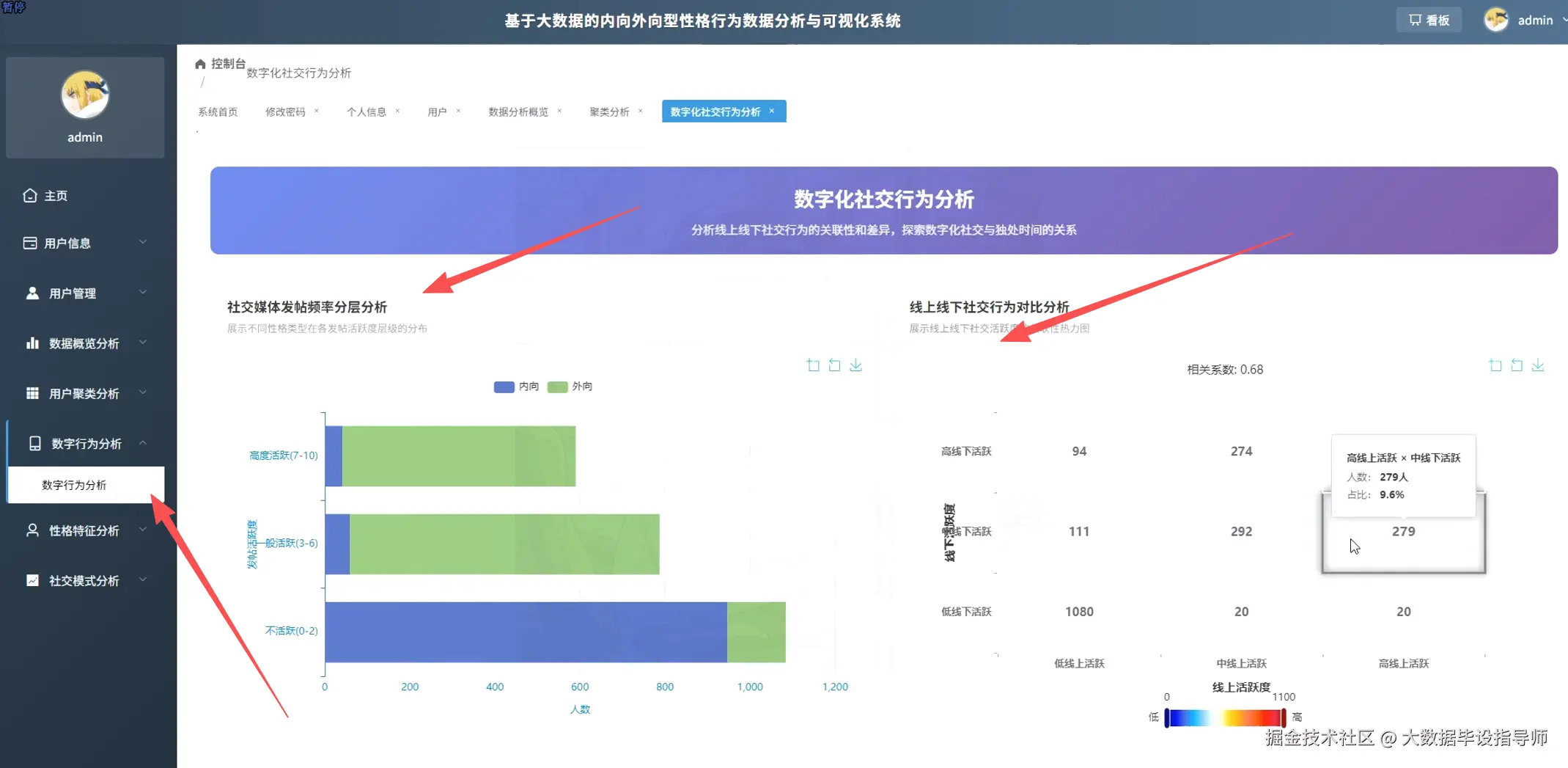Activate area zoom on the posting frequency chart
Screen dimensions: 1568x768
click(812, 365)
